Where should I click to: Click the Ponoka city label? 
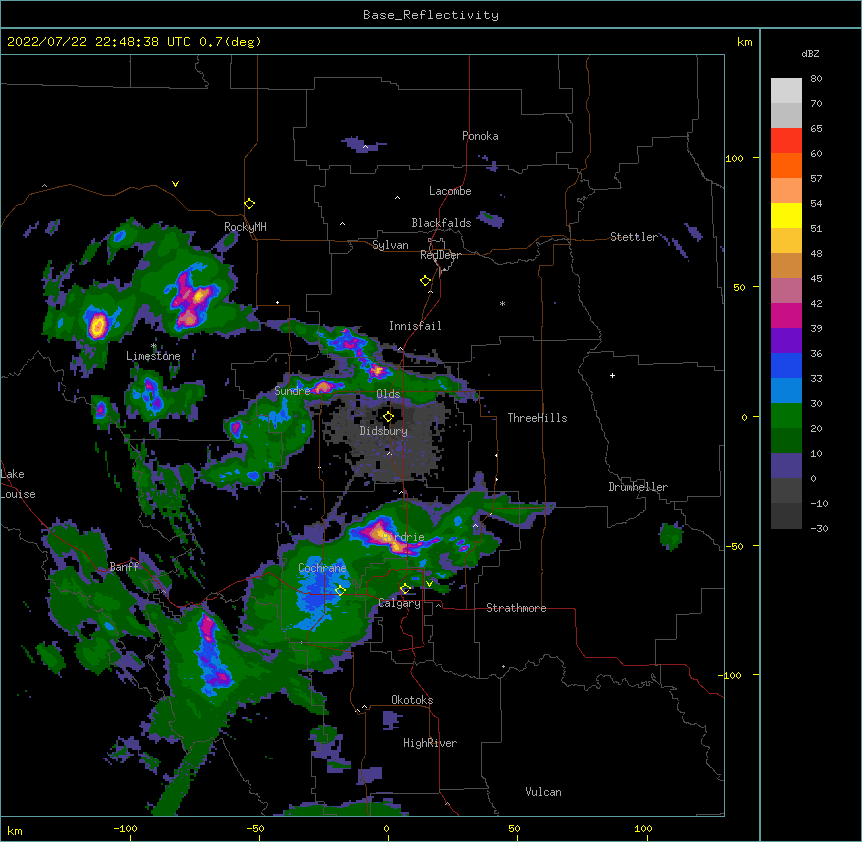coord(480,136)
